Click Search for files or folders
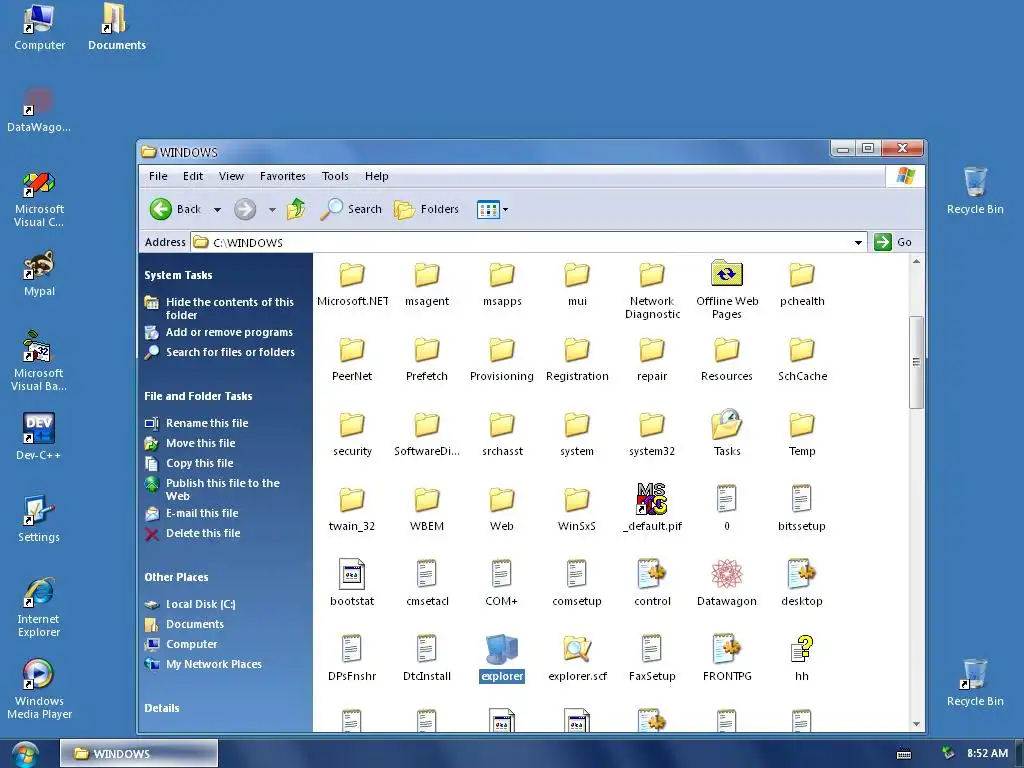This screenshot has width=1024, height=768. coord(220,352)
